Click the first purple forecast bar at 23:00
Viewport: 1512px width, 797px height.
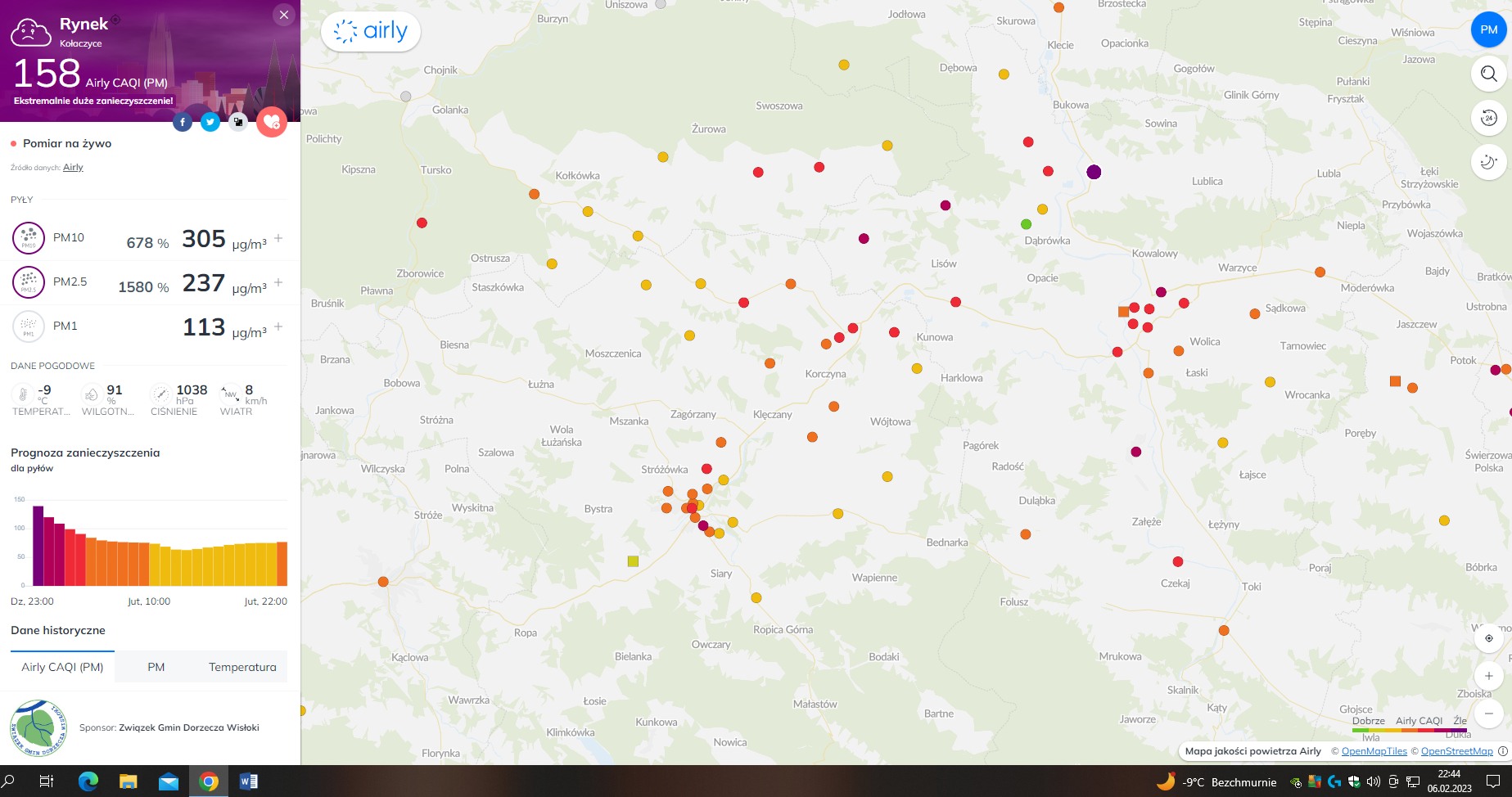38,546
